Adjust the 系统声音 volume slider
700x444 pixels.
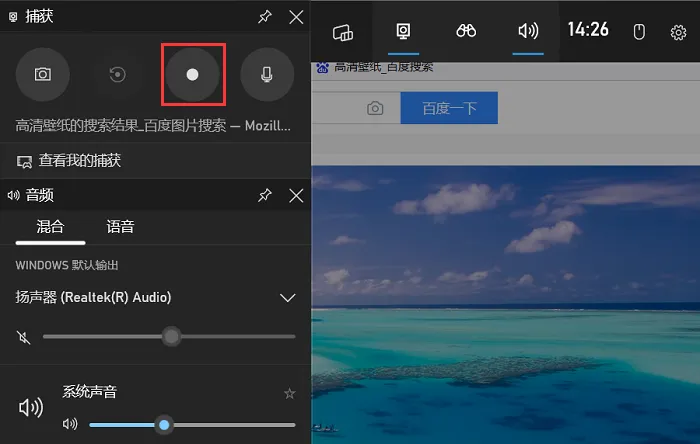point(192,425)
